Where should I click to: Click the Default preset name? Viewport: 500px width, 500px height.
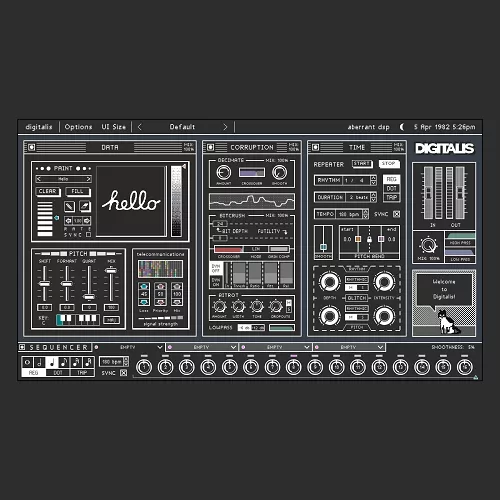coord(182,127)
